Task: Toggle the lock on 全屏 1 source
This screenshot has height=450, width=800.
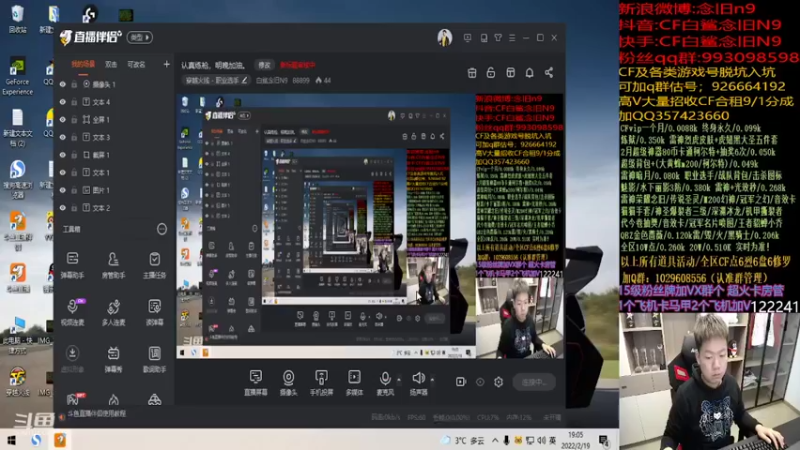Action: coord(74,119)
